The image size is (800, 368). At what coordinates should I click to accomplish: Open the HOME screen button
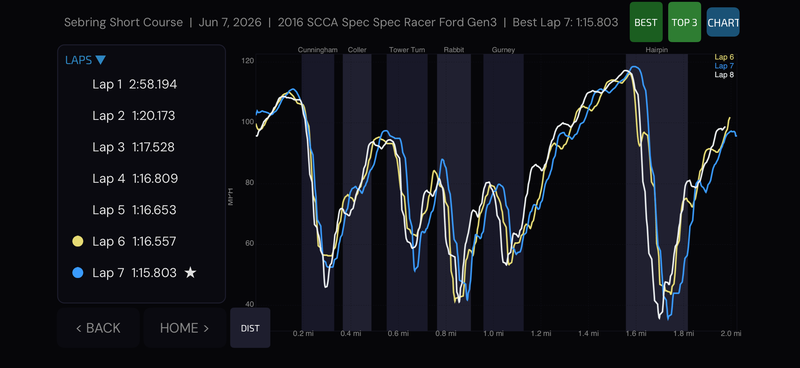(185, 328)
